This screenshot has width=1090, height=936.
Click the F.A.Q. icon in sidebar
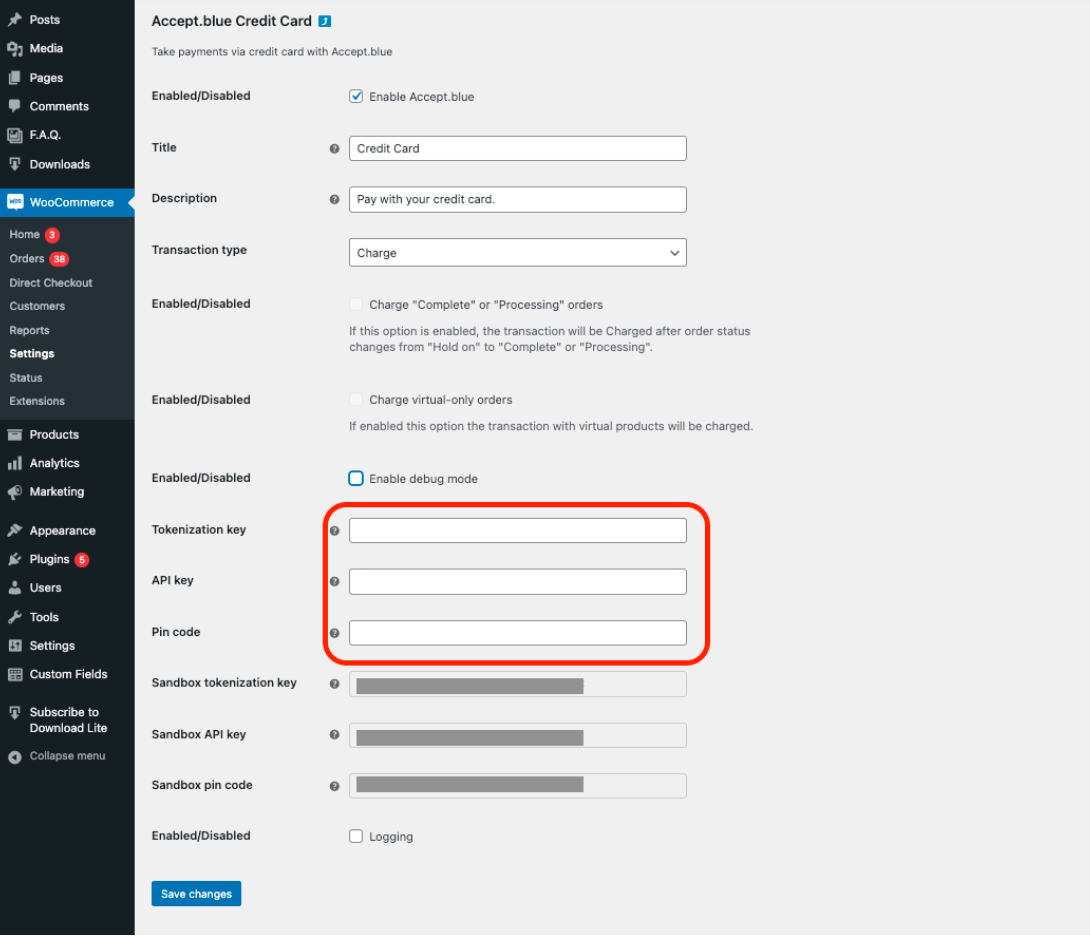(x=15, y=135)
